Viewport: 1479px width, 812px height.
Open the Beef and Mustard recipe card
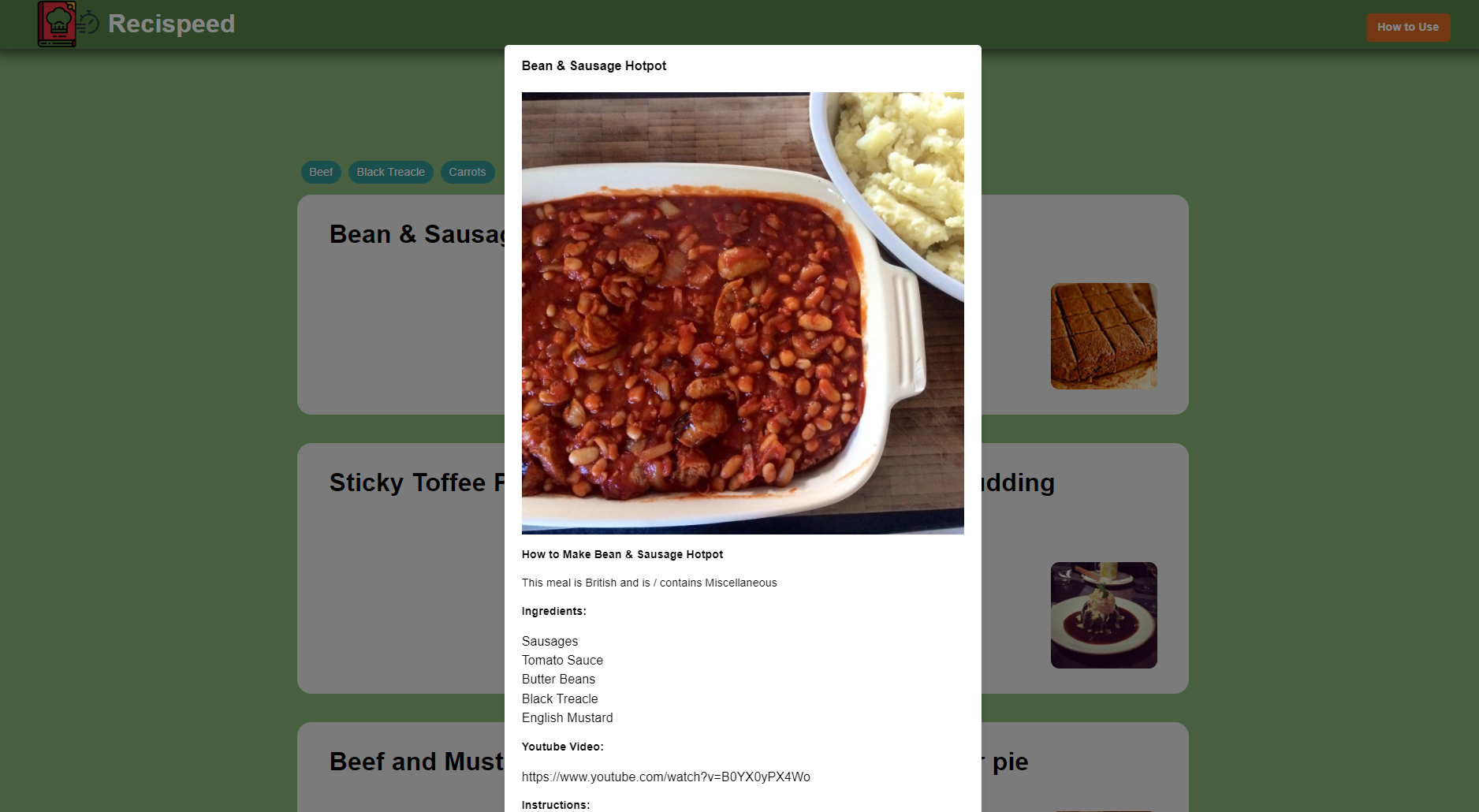pyautogui.click(x=400, y=767)
